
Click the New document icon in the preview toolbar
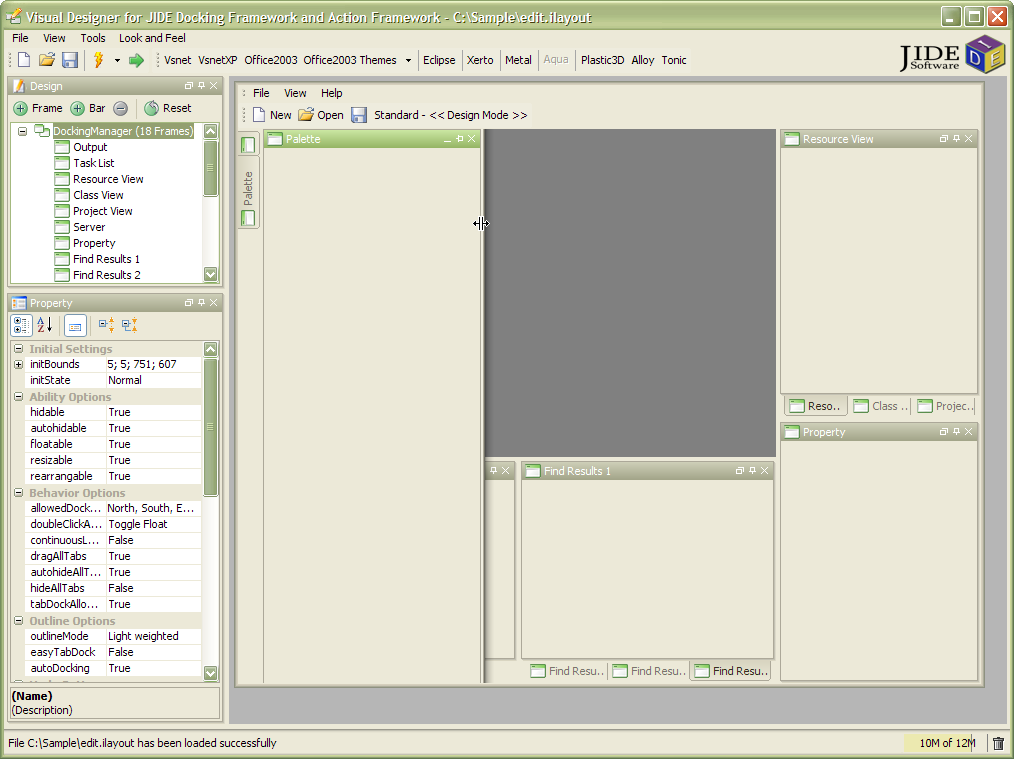259,115
